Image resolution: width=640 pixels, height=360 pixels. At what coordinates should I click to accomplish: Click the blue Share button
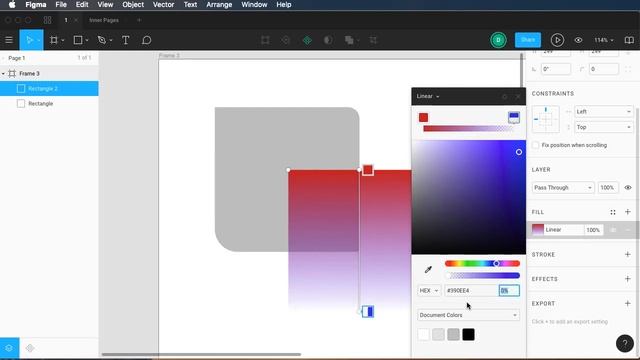528,40
